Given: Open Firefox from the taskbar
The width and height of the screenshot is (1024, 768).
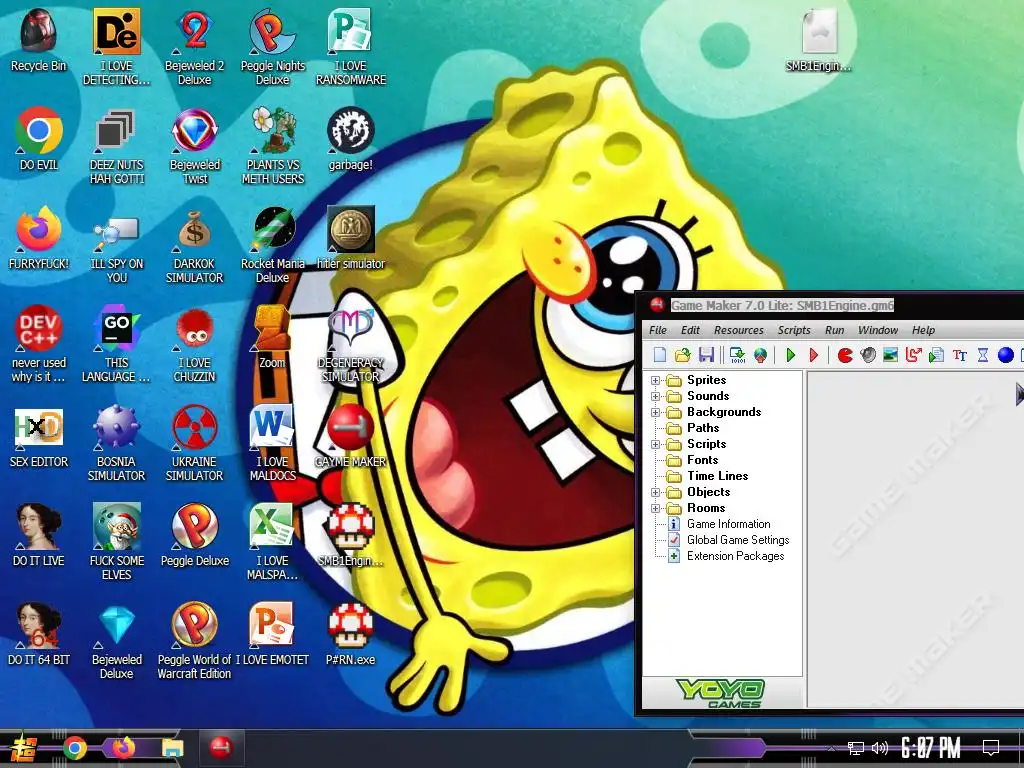Looking at the screenshot, I should [123, 748].
